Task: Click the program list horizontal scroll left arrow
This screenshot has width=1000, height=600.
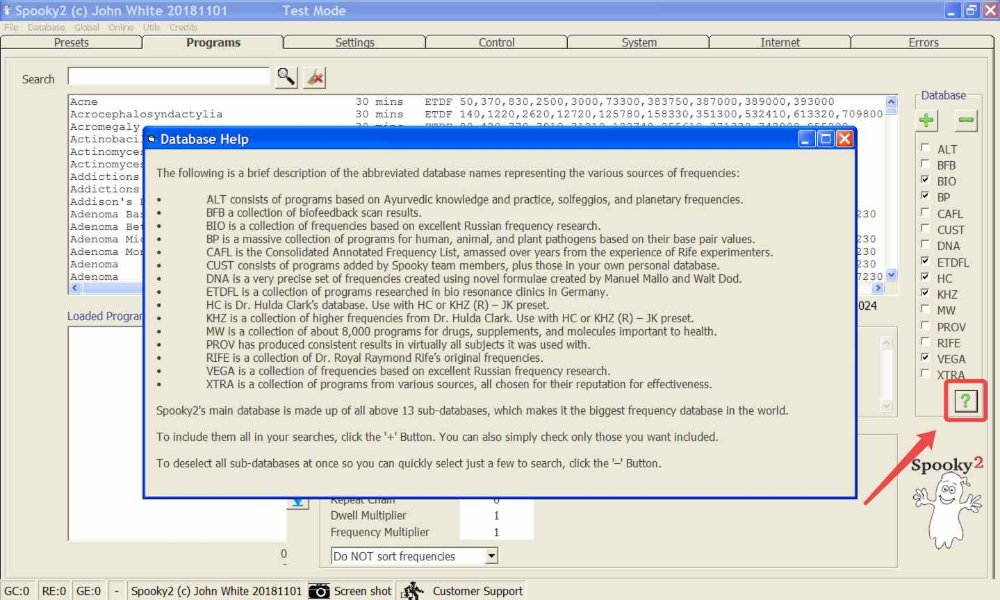Action: (x=75, y=288)
